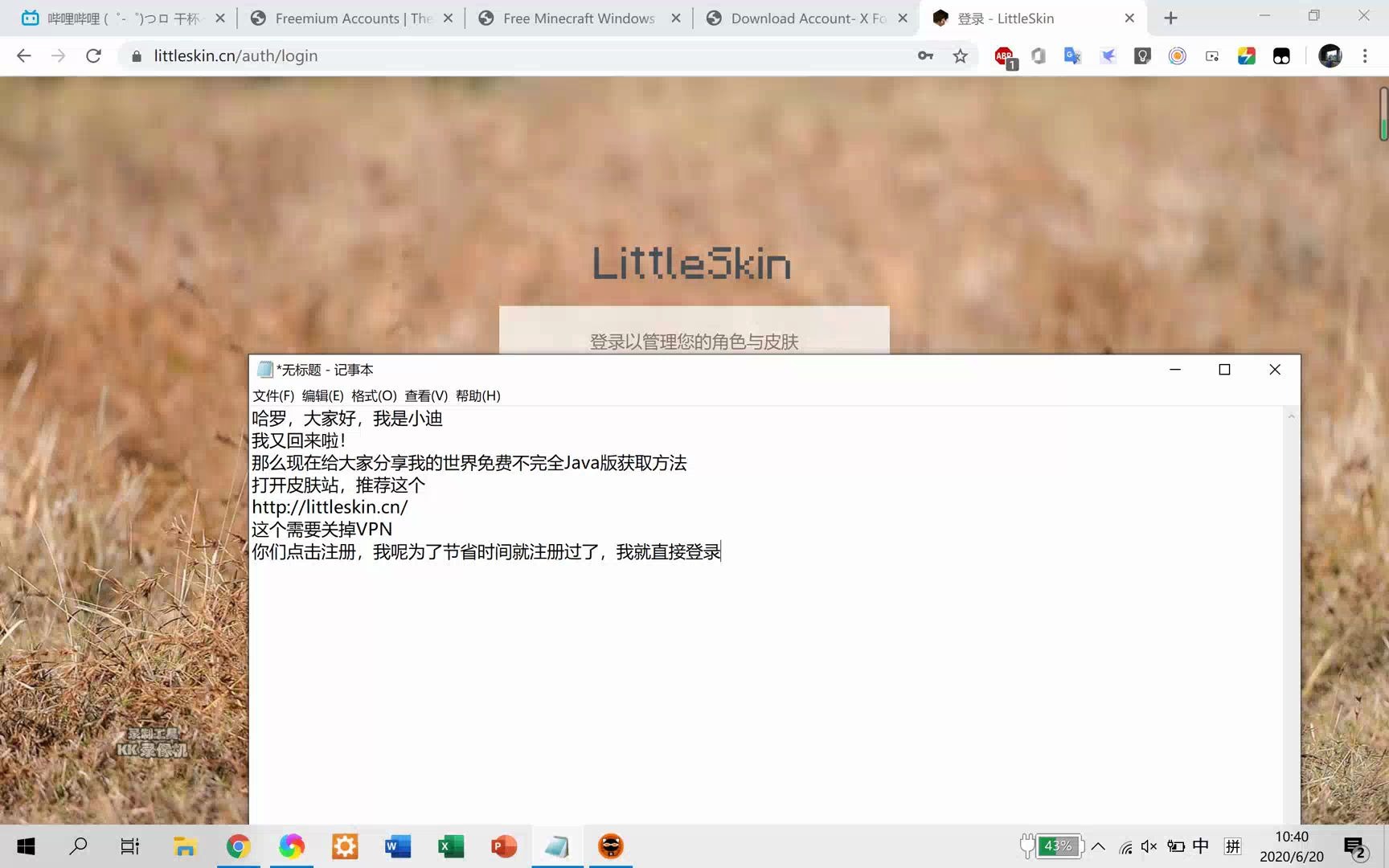Click the muted volume tray icon
1389x868 pixels.
pos(1149,846)
